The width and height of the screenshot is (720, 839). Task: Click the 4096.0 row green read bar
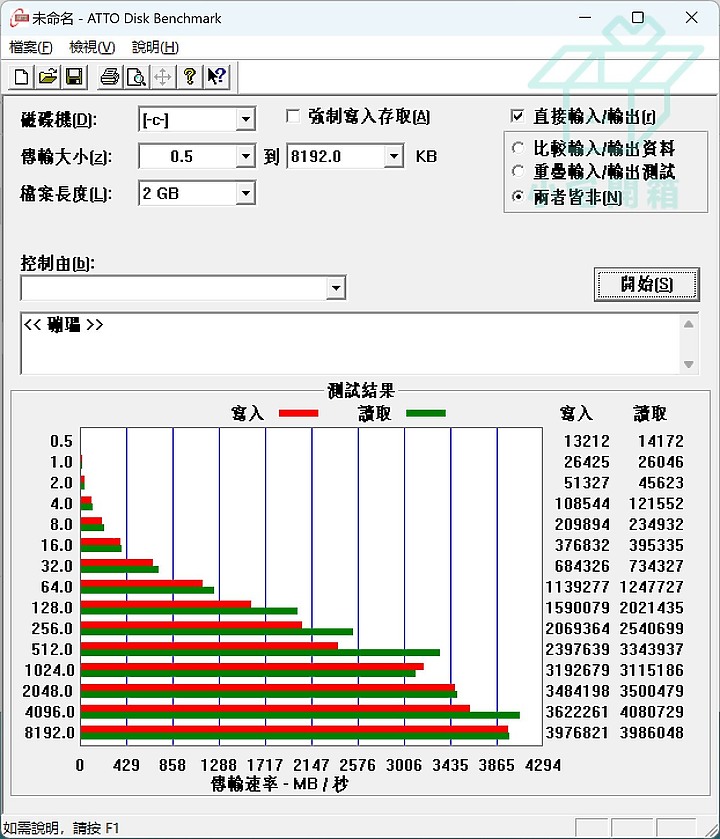tap(300, 715)
